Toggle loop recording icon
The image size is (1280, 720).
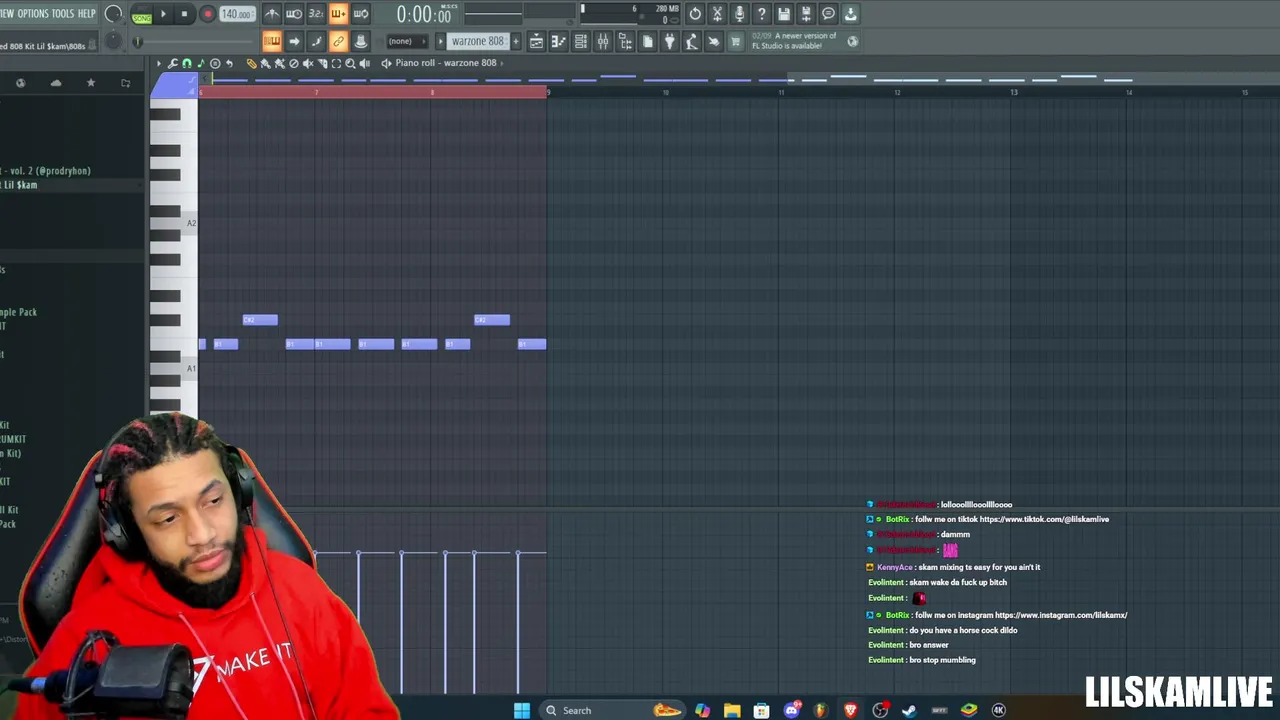coord(361,14)
